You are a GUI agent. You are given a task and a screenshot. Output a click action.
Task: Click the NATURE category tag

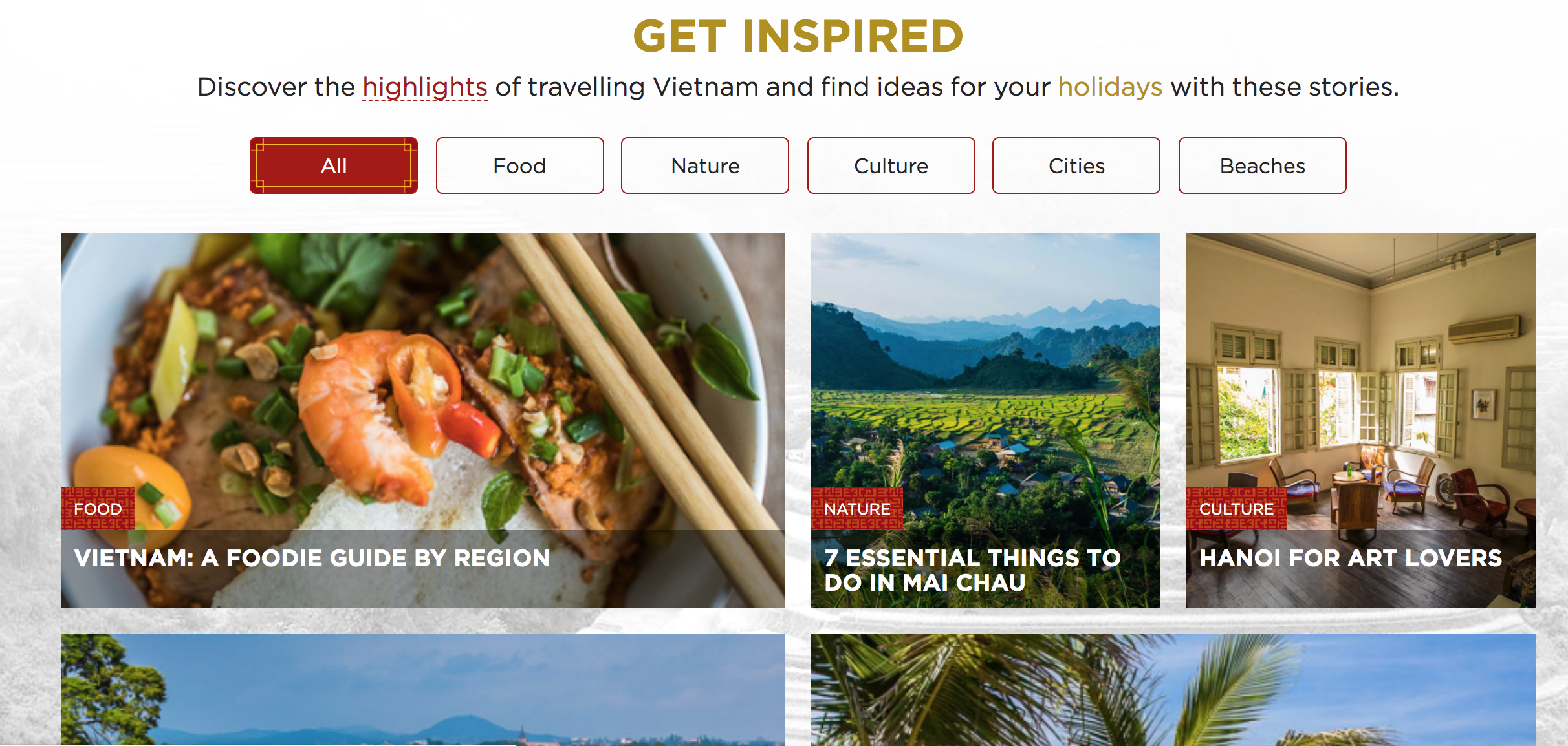[857, 509]
